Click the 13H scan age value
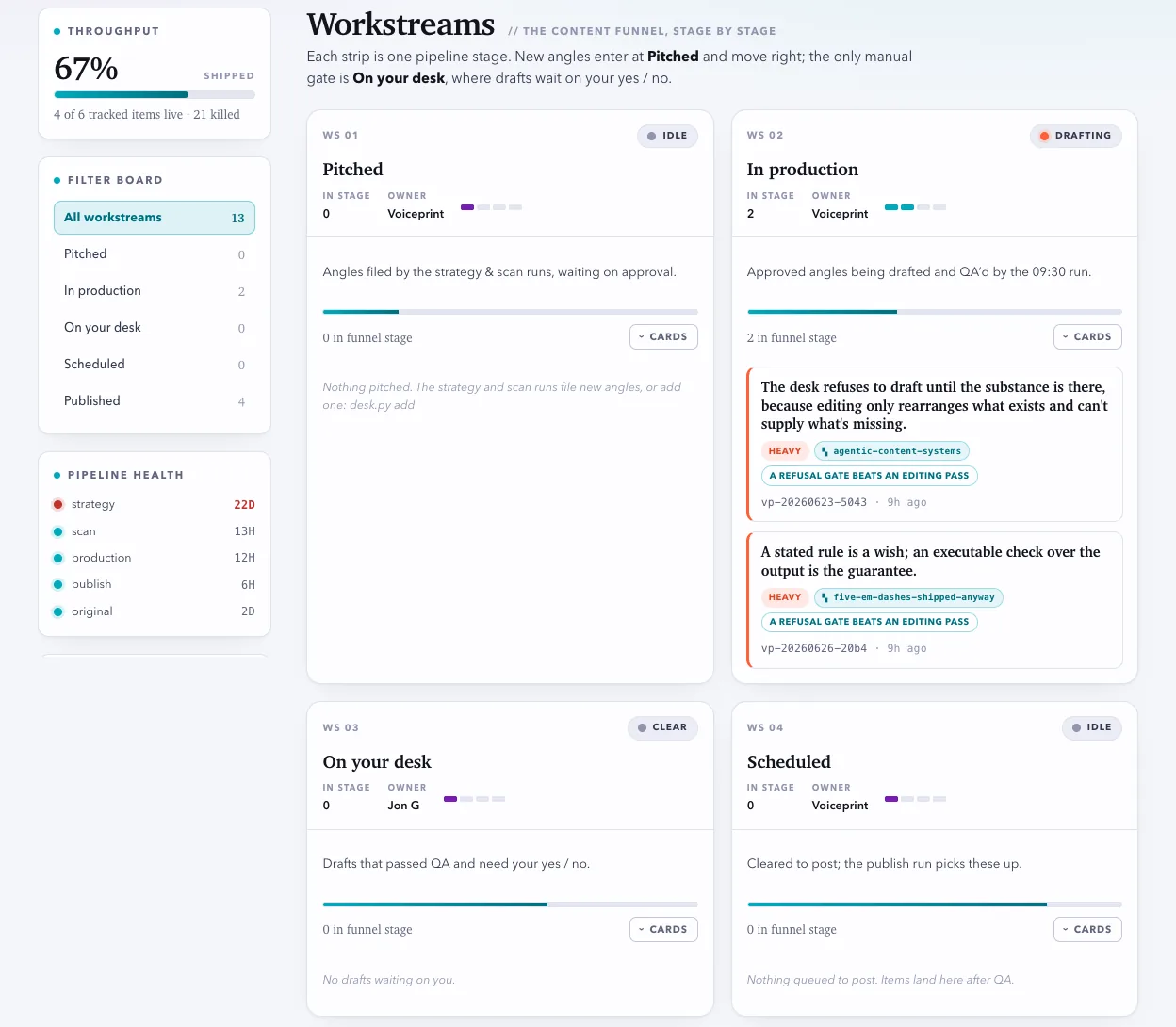This screenshot has height=1027, width=1176. [x=245, y=531]
